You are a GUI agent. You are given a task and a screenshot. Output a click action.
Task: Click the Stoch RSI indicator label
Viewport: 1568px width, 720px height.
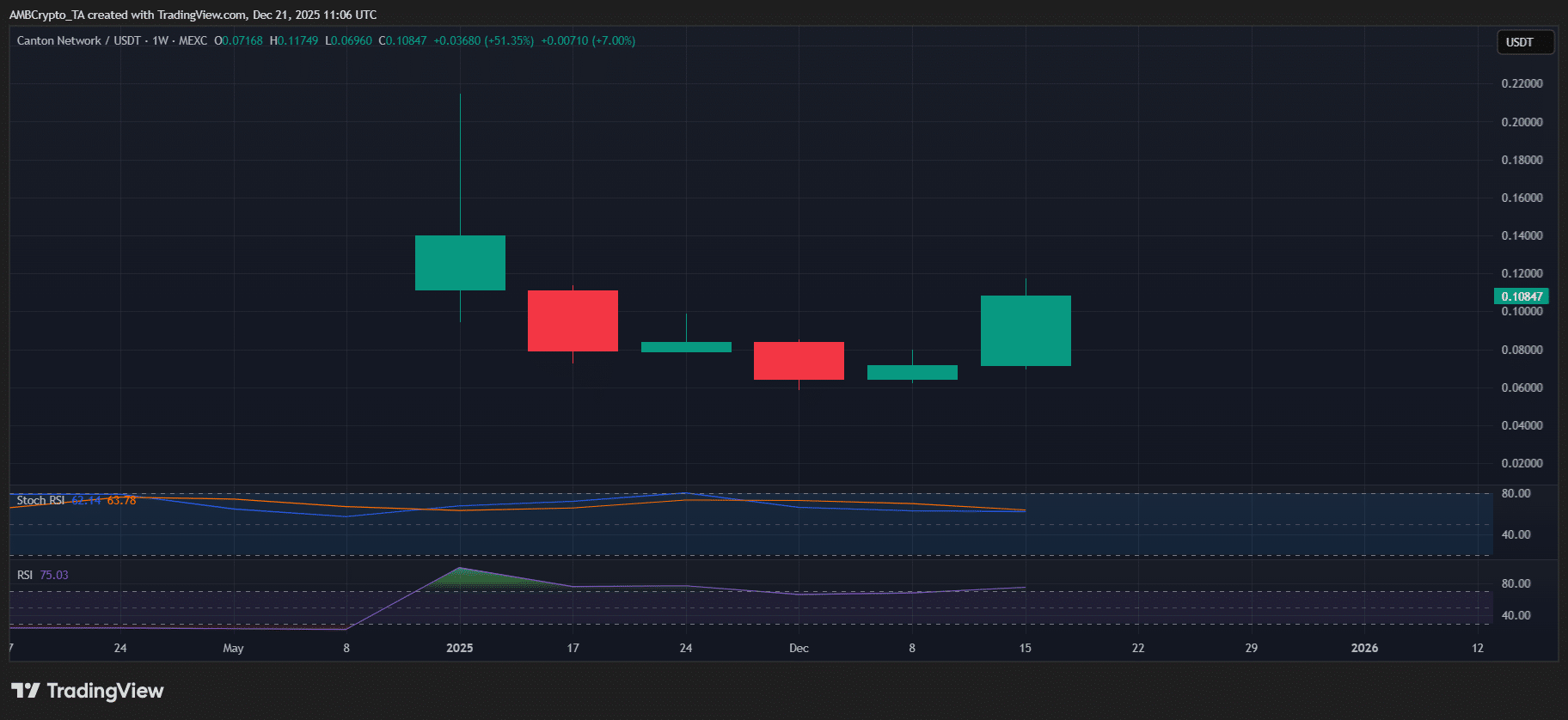point(40,500)
